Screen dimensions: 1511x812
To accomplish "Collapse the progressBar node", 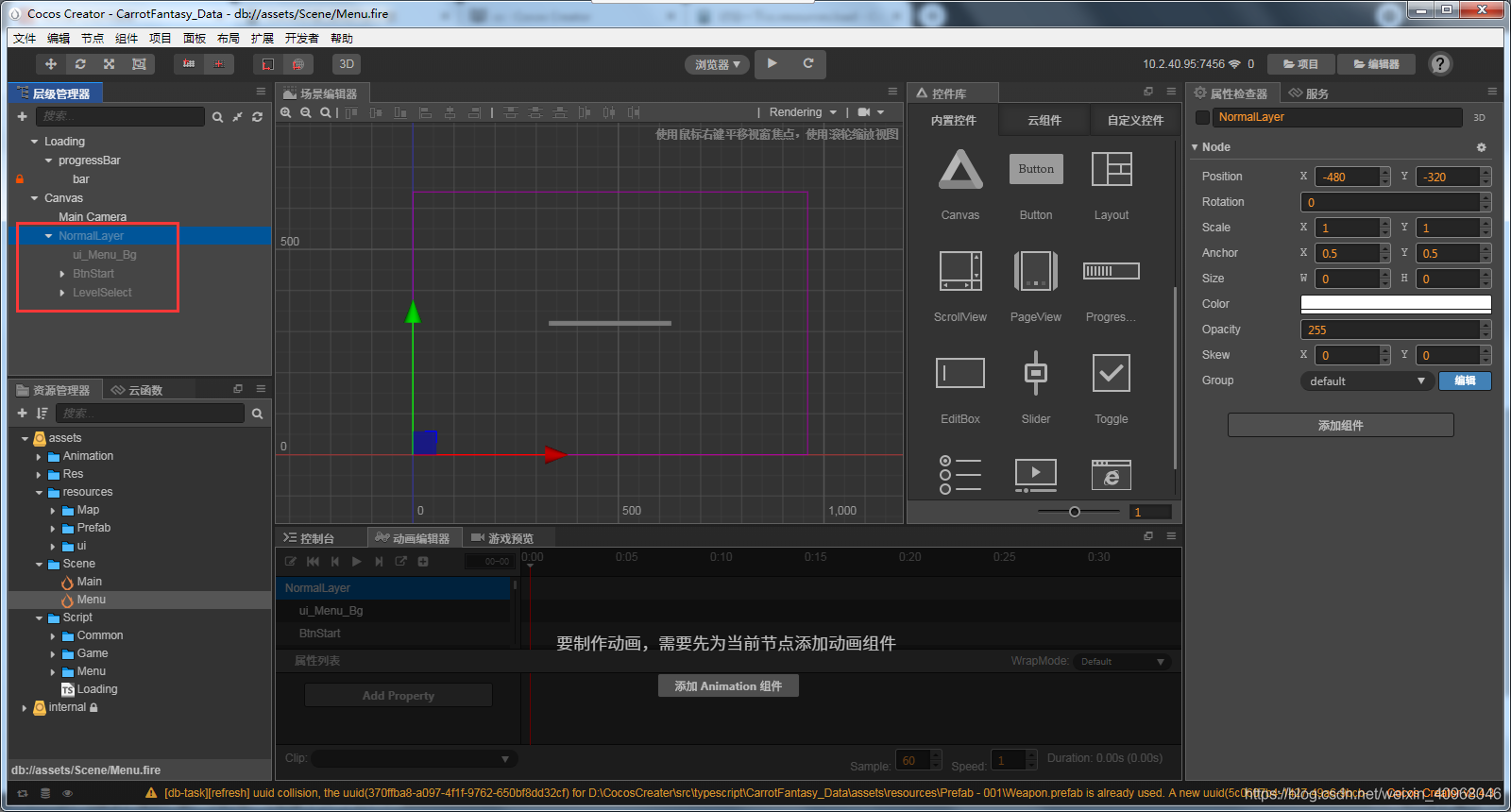I will click(x=48, y=161).
